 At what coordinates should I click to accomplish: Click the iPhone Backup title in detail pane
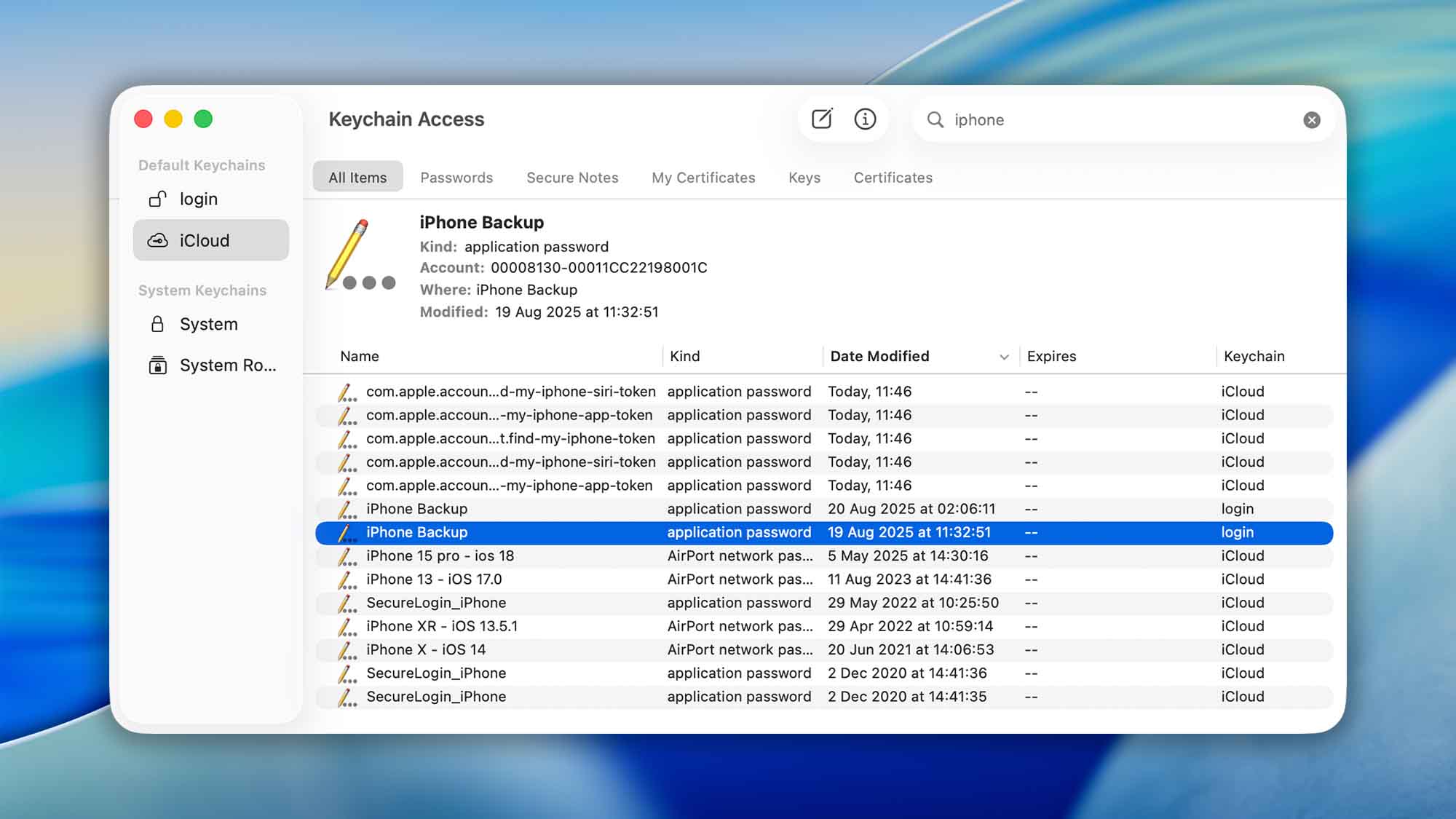481,222
